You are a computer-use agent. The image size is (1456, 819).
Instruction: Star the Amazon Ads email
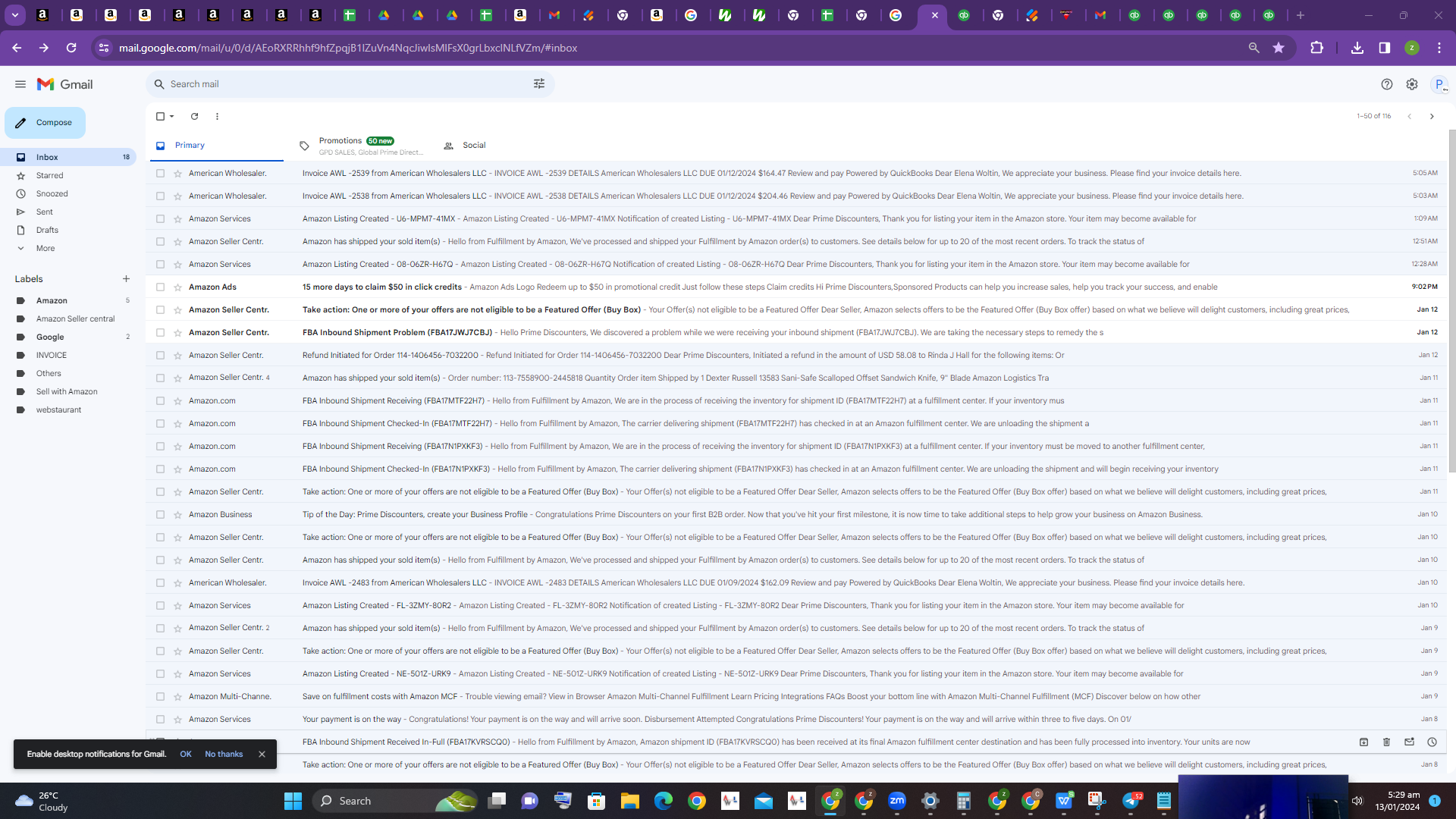point(177,287)
